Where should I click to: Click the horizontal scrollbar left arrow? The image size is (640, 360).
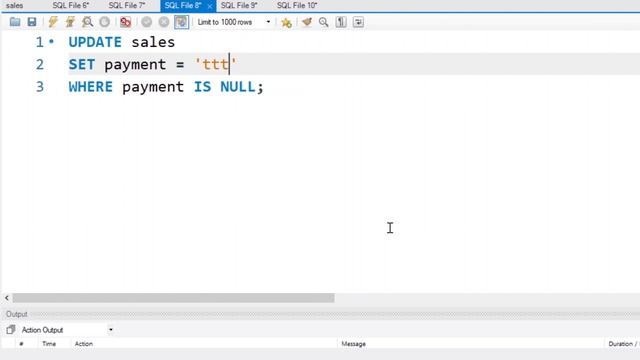(7, 298)
